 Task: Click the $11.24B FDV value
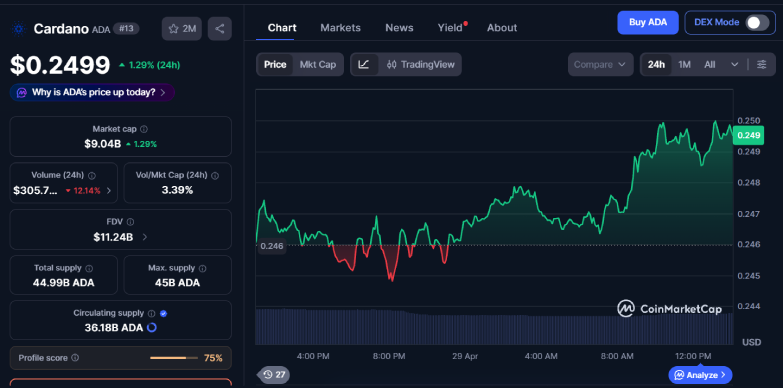(x=113, y=237)
